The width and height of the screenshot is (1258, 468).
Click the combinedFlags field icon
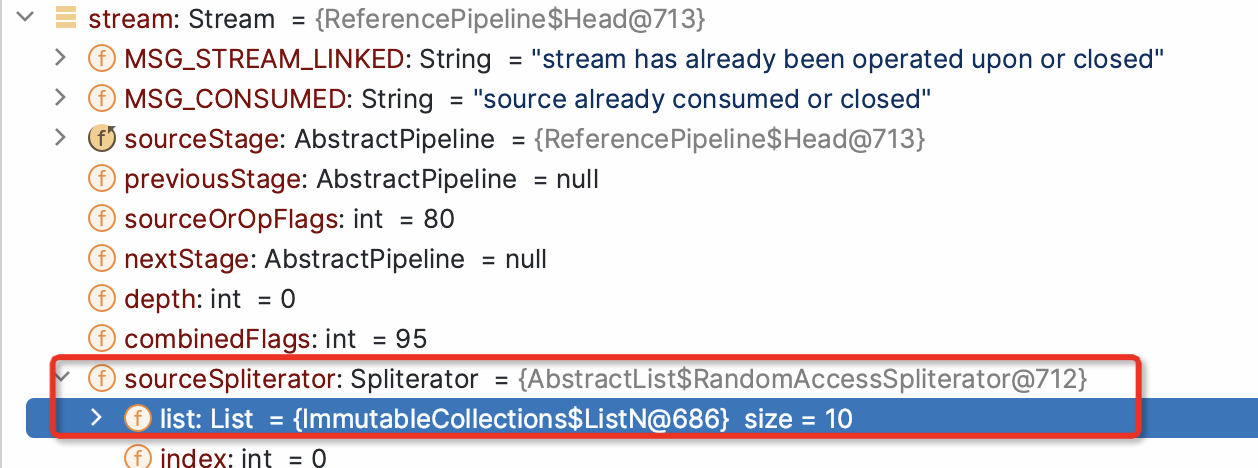pyautogui.click(x=102, y=339)
